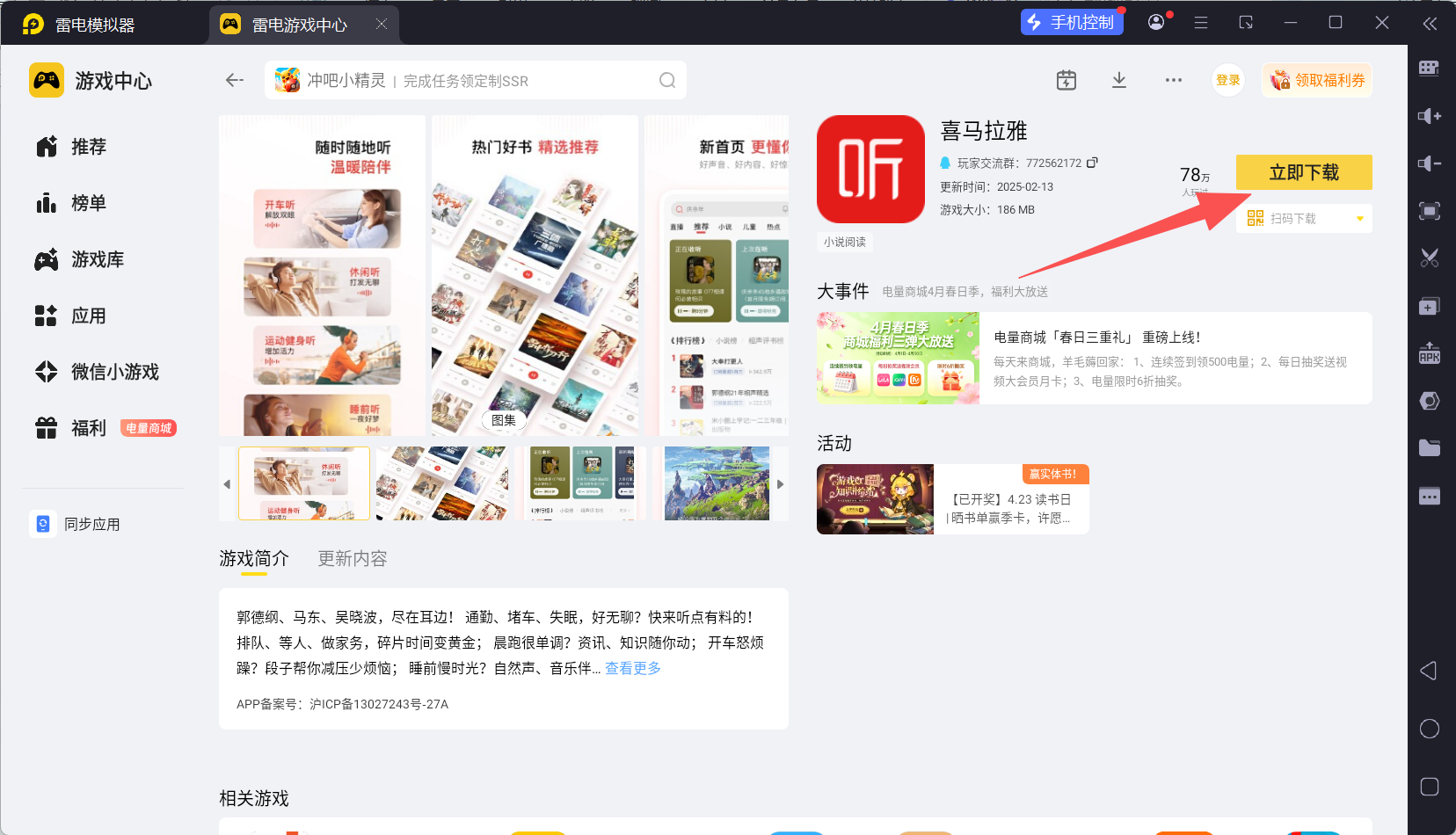This screenshot has height=835, width=1456.
Task: Show more sidebar tools via the three-dot icon
Action: point(1430,496)
